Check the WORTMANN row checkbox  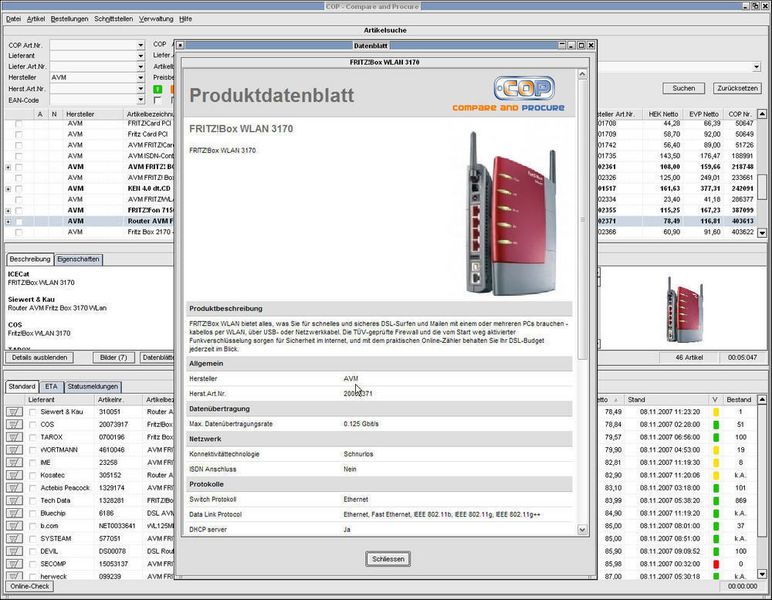32,450
